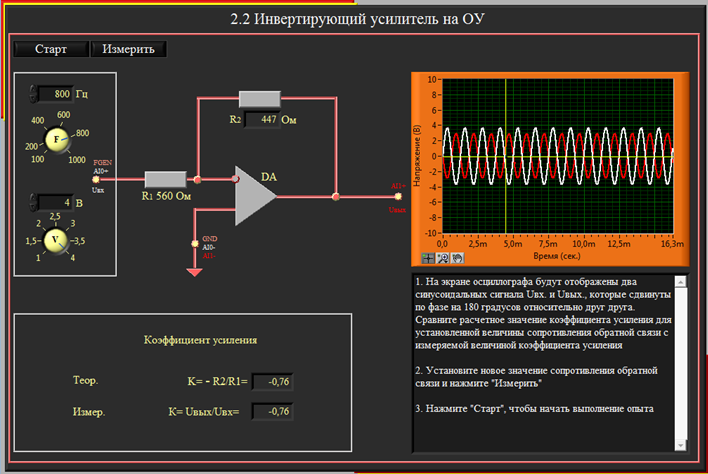Click the voltage knob V
This screenshot has height=474, width=708.
56,240
